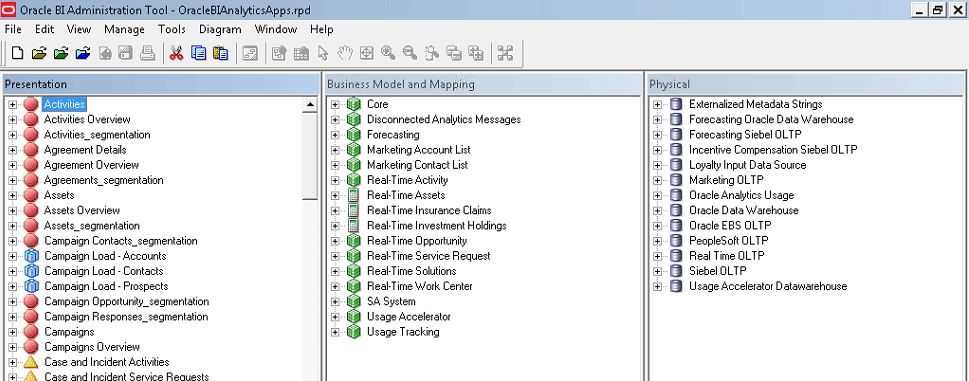Open the File menu
Viewport: 969px width, 381px height.
(x=13, y=29)
